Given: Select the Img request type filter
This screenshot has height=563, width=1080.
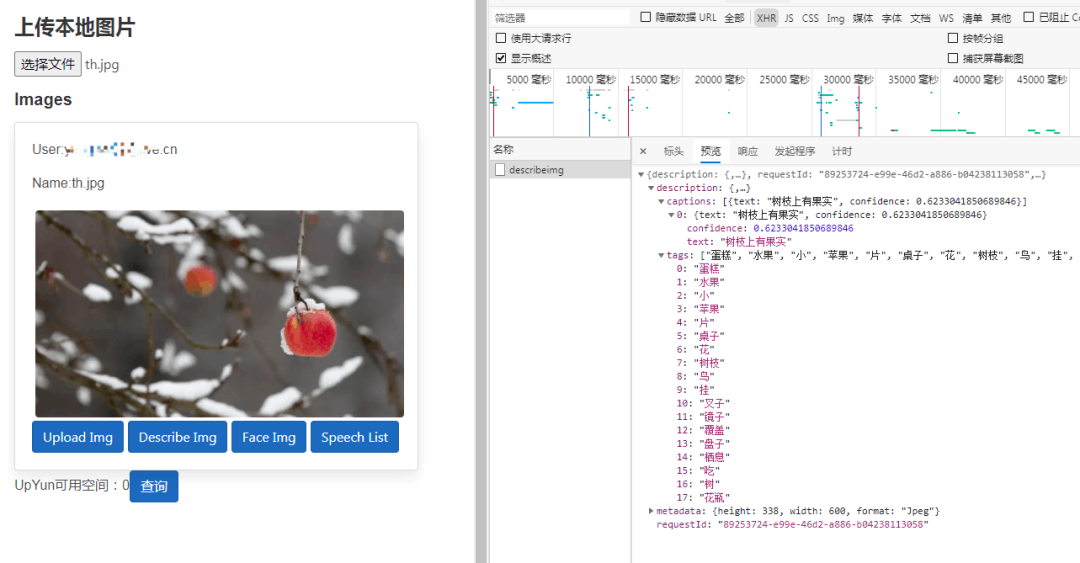Looking at the screenshot, I should tap(835, 18).
